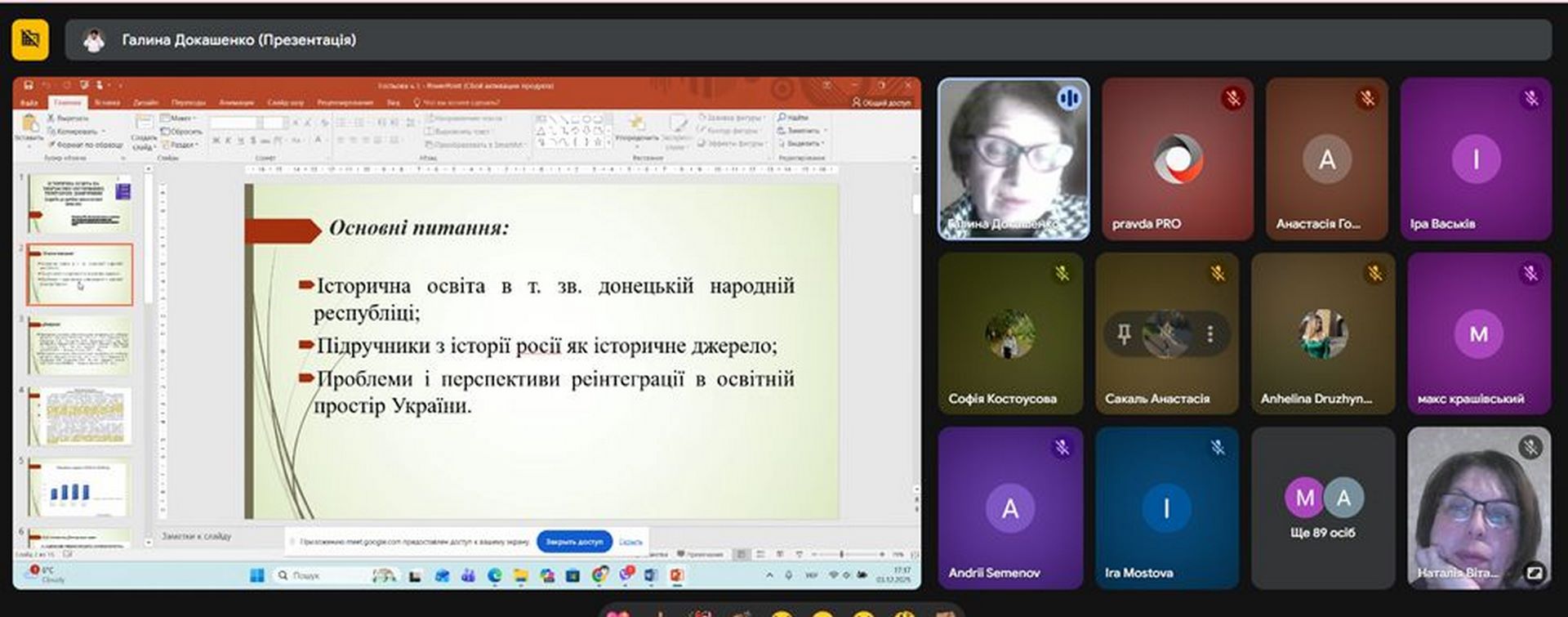Click picture-in-picture icon on Наталія's video tile
Screen dimensions: 1568x617
1535,572
